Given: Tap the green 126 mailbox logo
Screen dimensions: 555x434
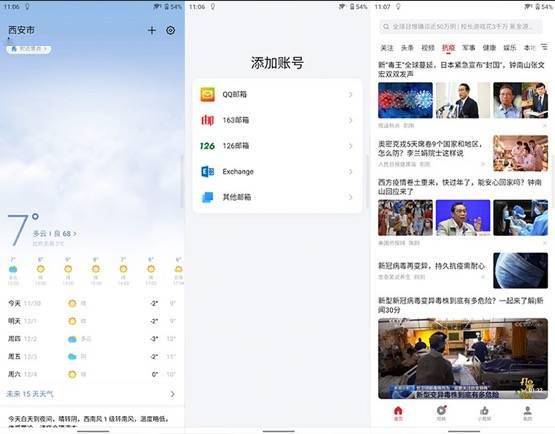Looking at the screenshot, I should click(x=207, y=146).
